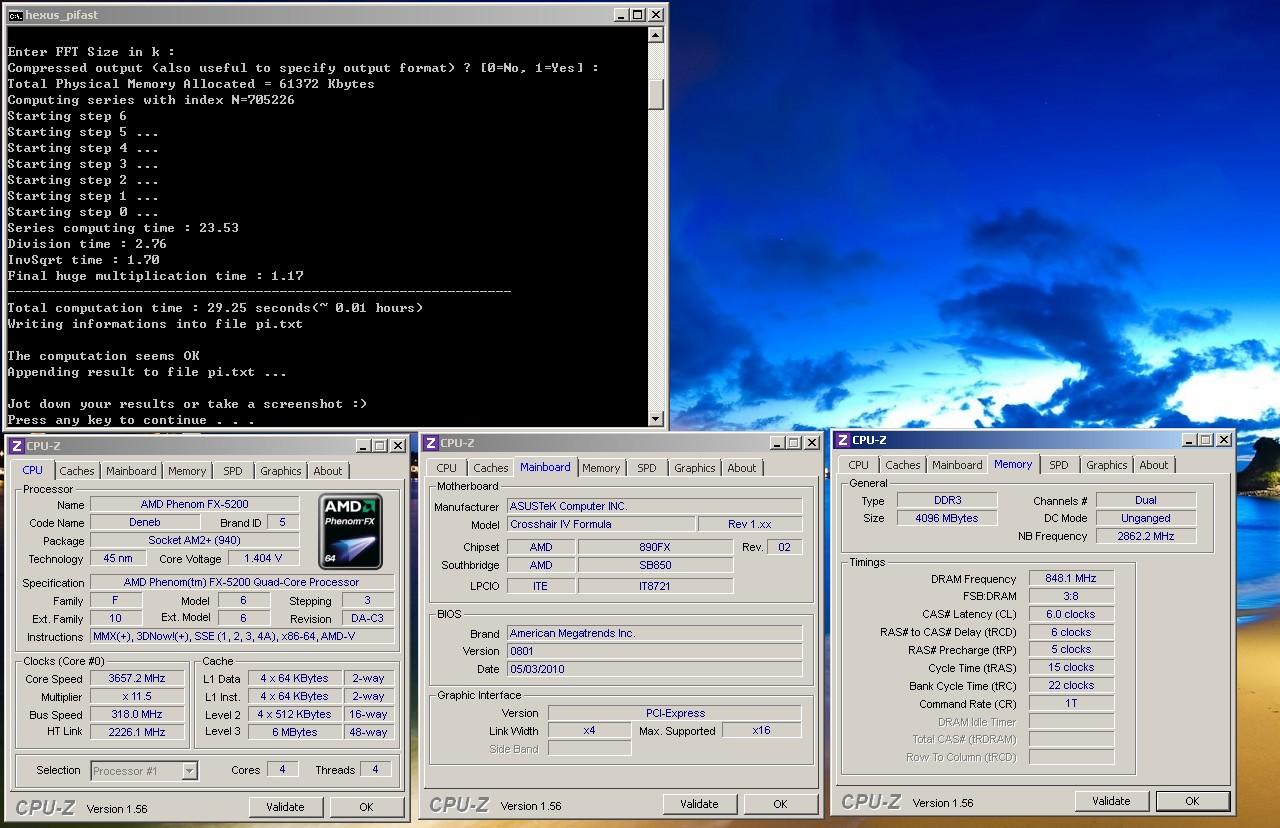Click the CPU-Z icon in the Mainboard window title
Screen dimensions: 1280x828
pyautogui.click(x=430, y=443)
